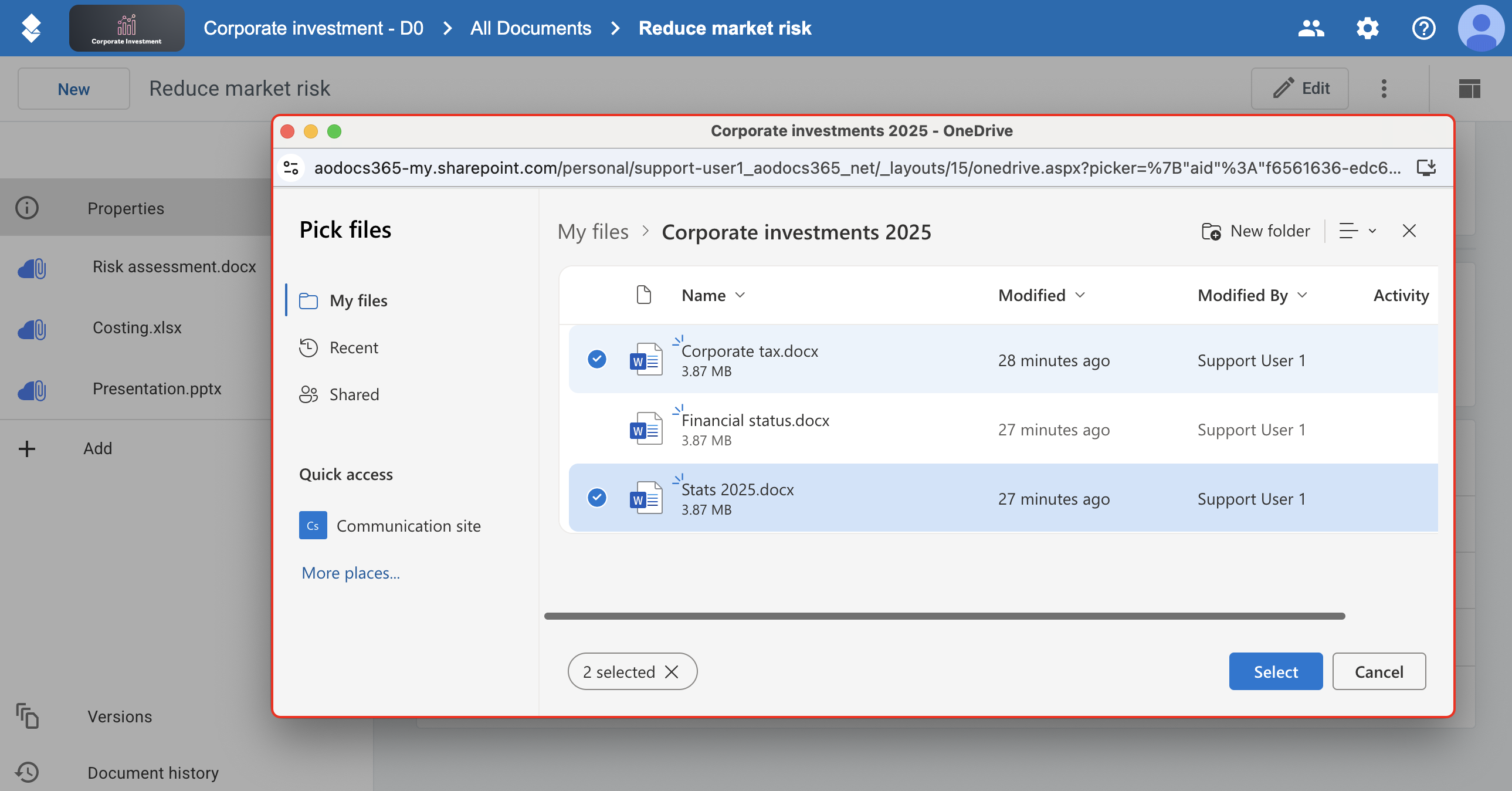Click the blue Select button

pos(1276,672)
